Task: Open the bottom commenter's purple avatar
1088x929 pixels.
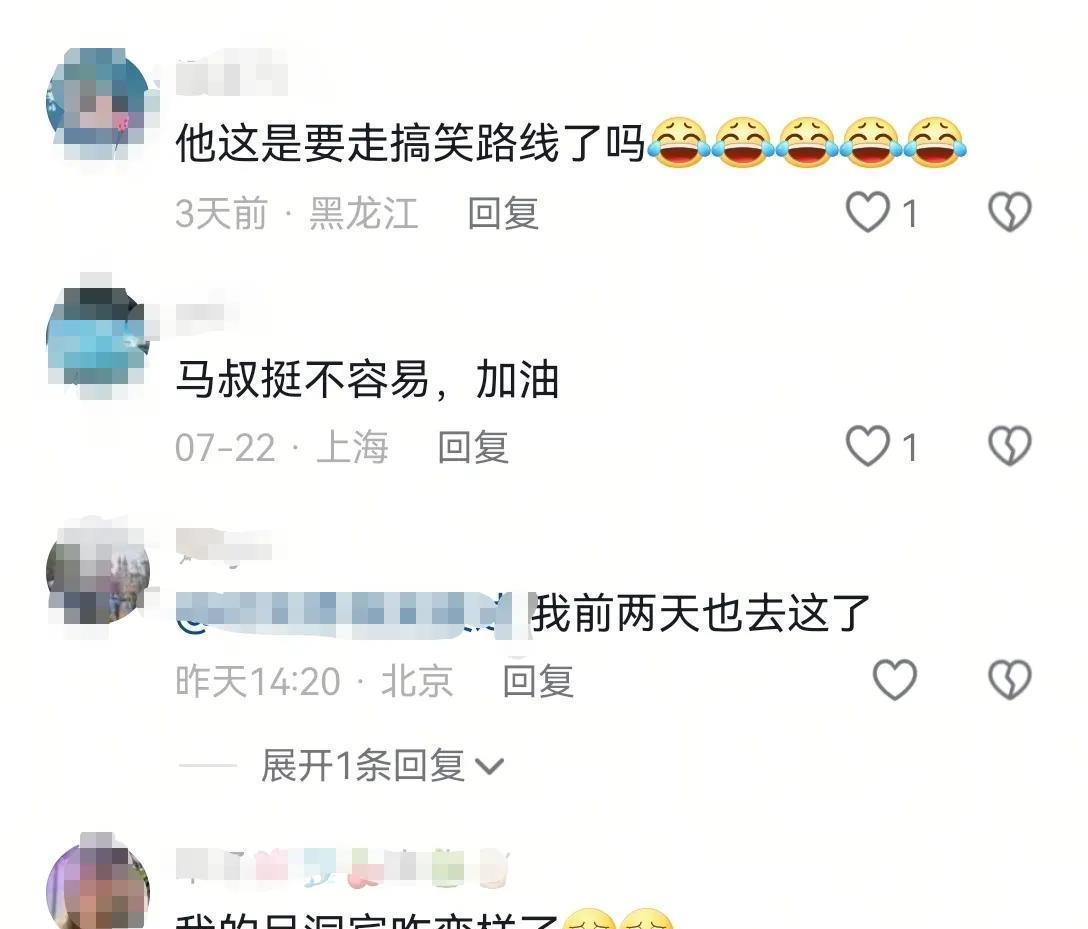Action: coord(98,885)
